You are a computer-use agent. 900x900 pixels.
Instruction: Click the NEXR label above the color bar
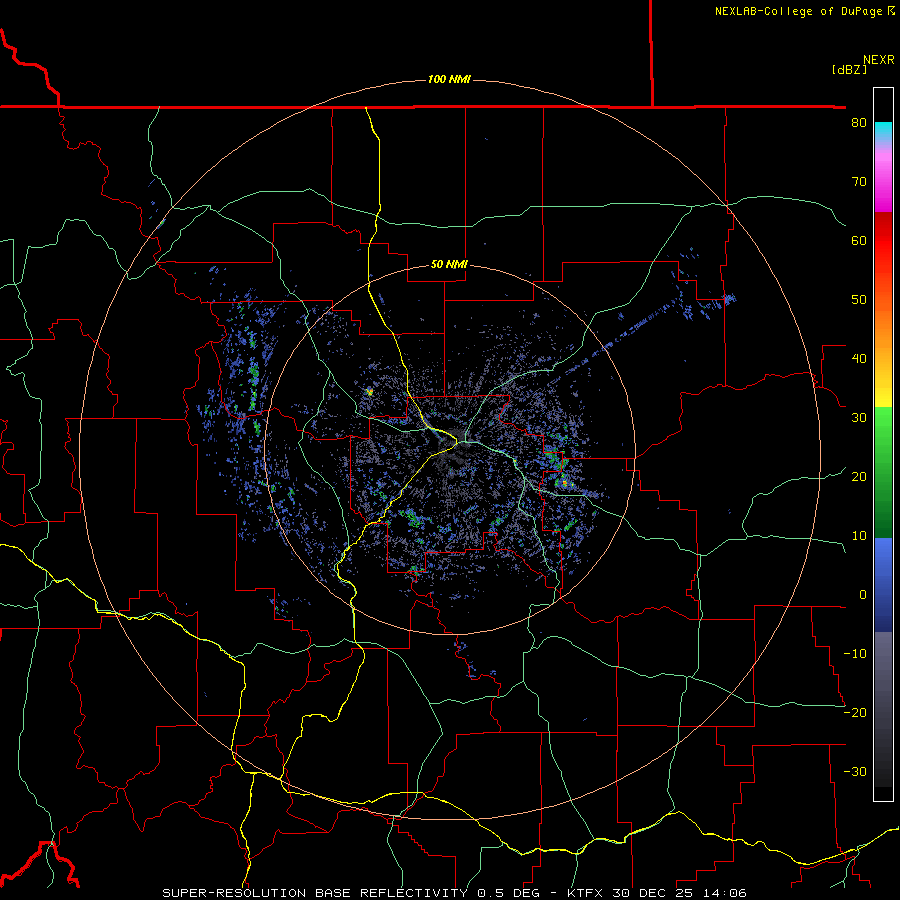pos(879,60)
